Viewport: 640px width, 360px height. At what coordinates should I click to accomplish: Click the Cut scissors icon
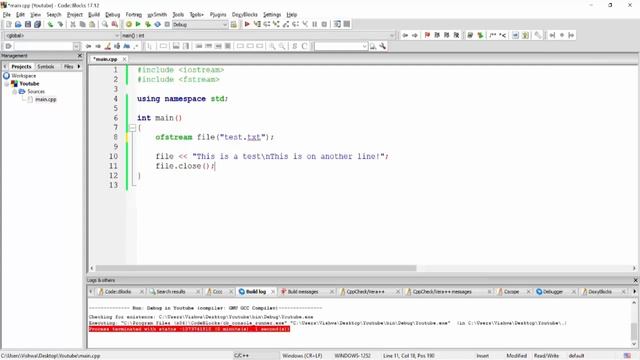pyautogui.click(x=73, y=24)
